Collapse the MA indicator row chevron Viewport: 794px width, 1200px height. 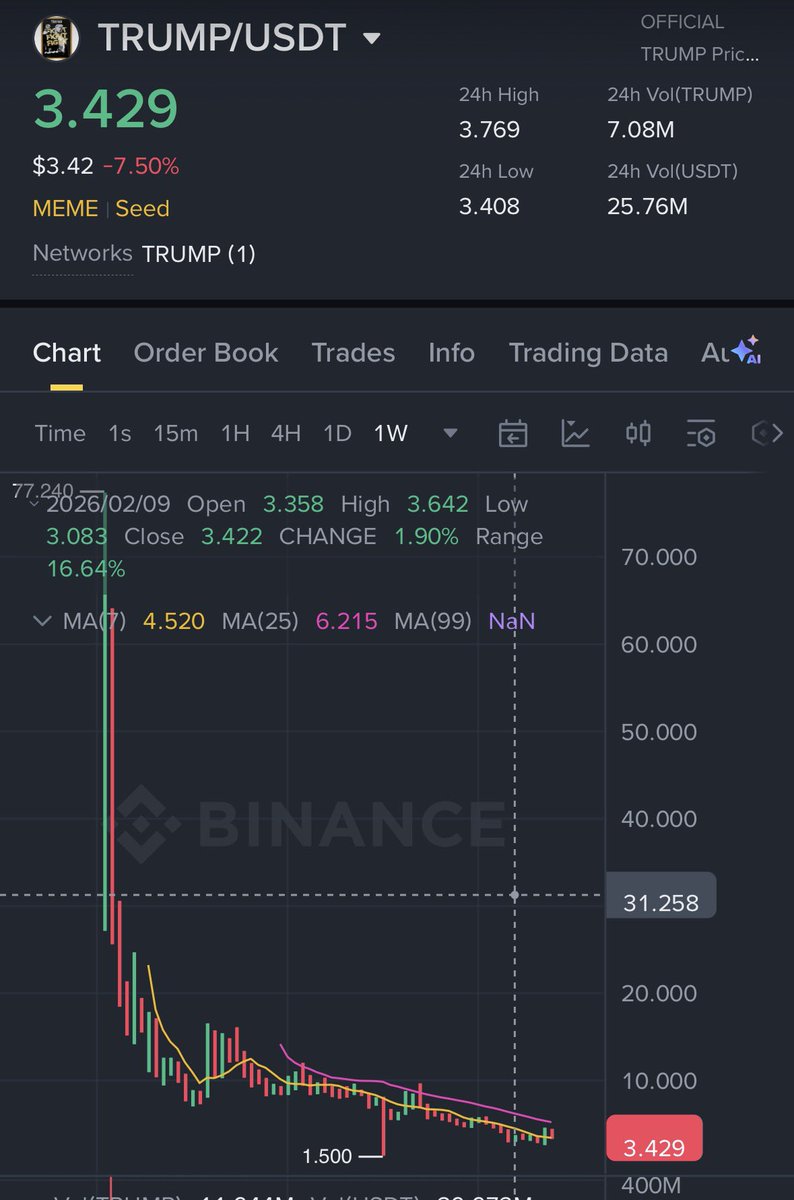(42, 621)
